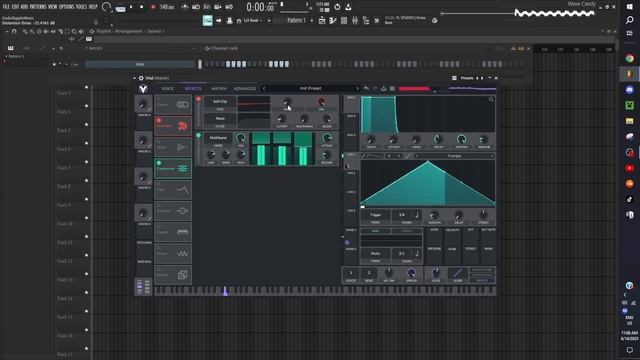Select the Equalizer effect icon
This screenshot has height=360, width=640.
(x=182, y=211)
